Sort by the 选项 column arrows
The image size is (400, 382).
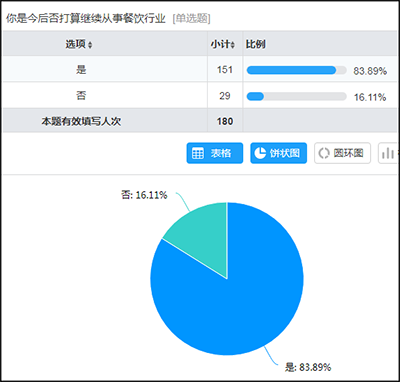point(90,45)
